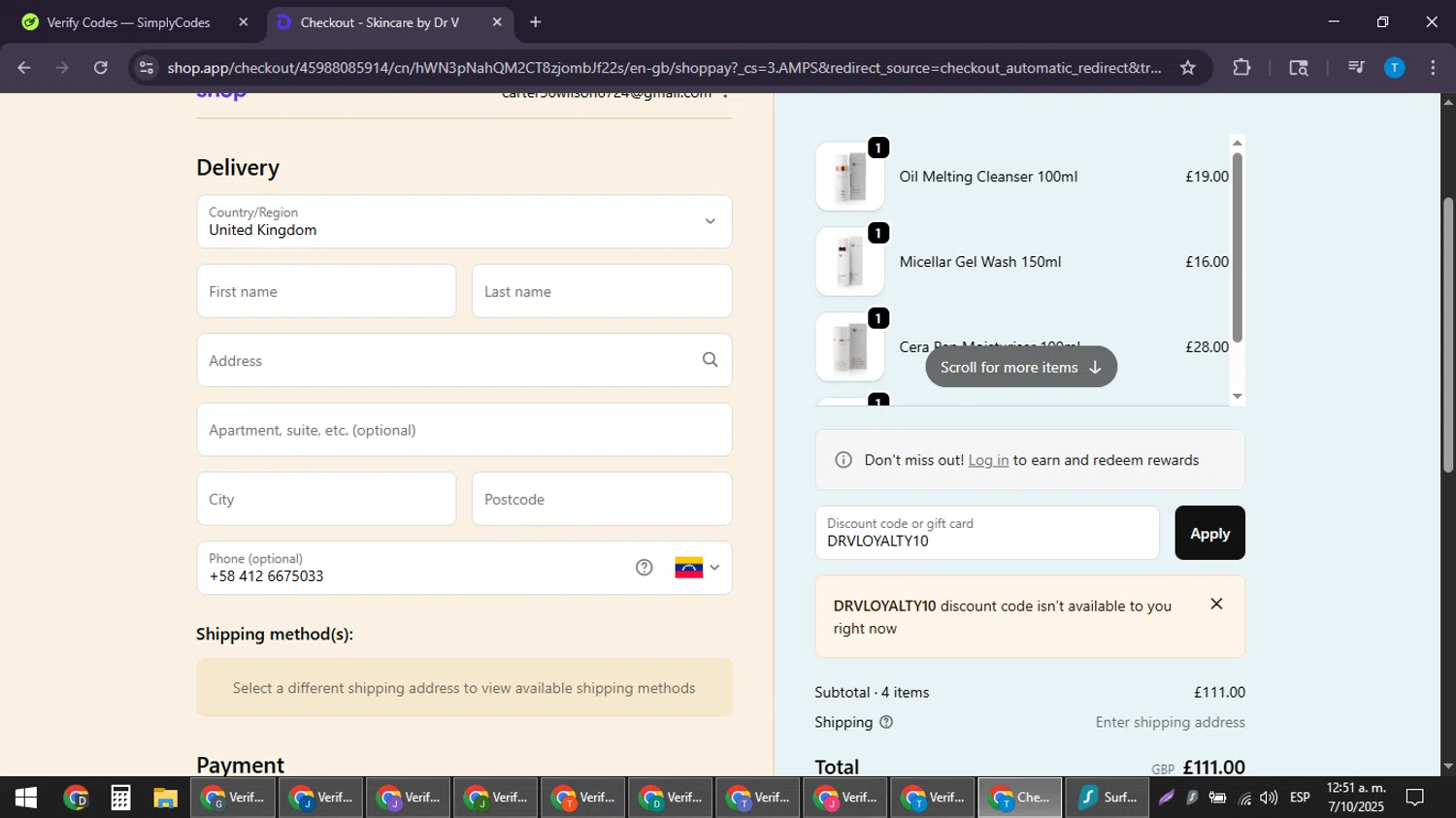1456x818 pixels.
Task: Reload the checkout page
Action: [x=101, y=68]
